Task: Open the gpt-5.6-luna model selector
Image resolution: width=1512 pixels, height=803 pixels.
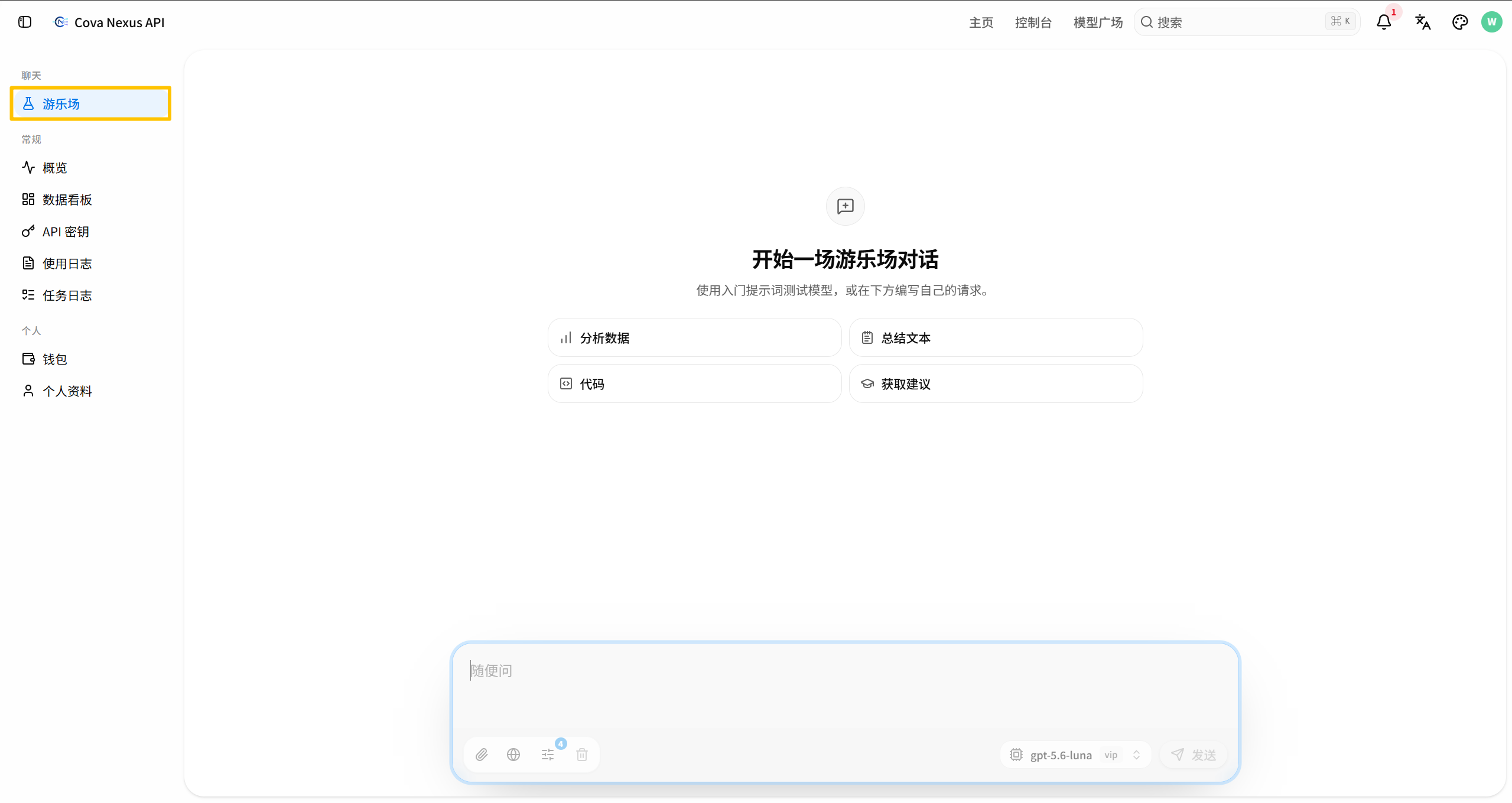Action: click(1076, 755)
